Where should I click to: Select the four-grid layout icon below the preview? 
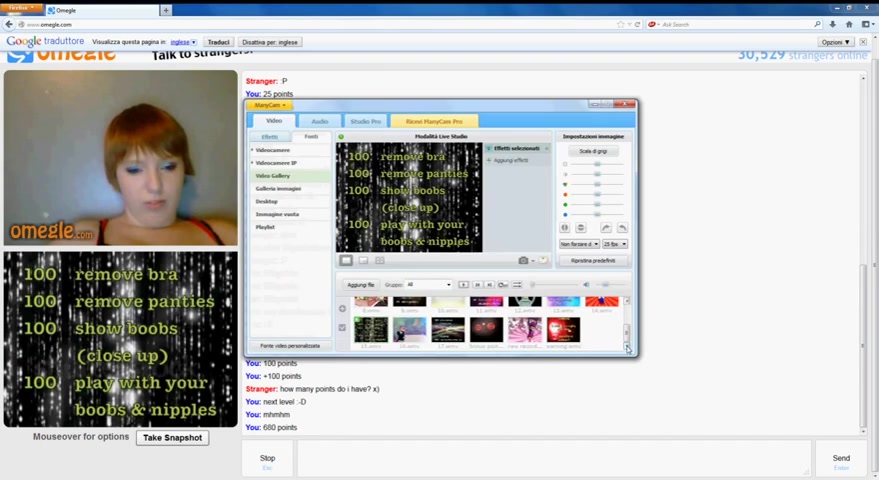pyautogui.click(x=380, y=260)
